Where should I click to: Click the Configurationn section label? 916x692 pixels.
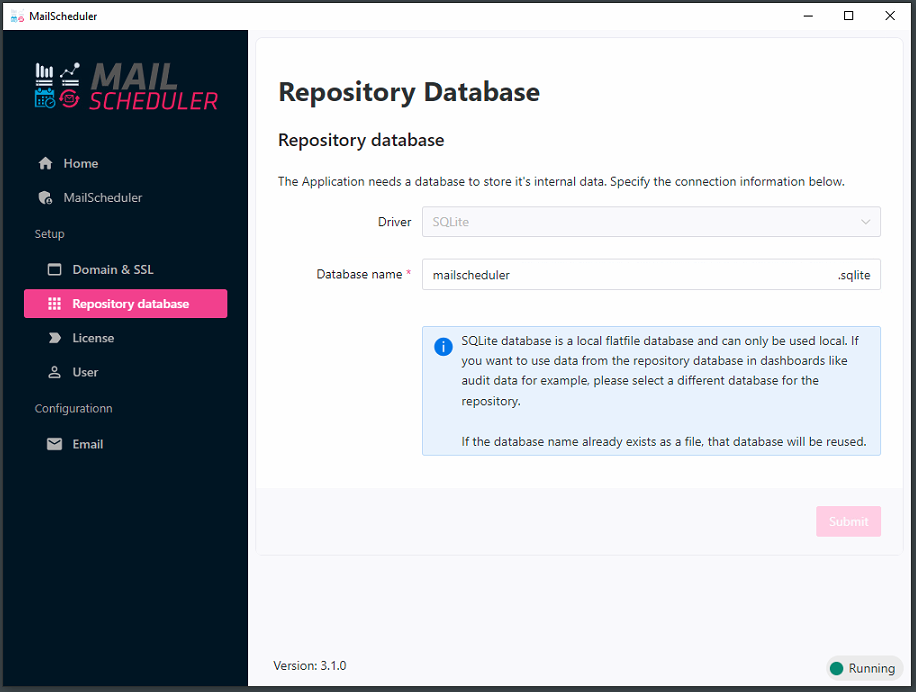click(x=74, y=409)
